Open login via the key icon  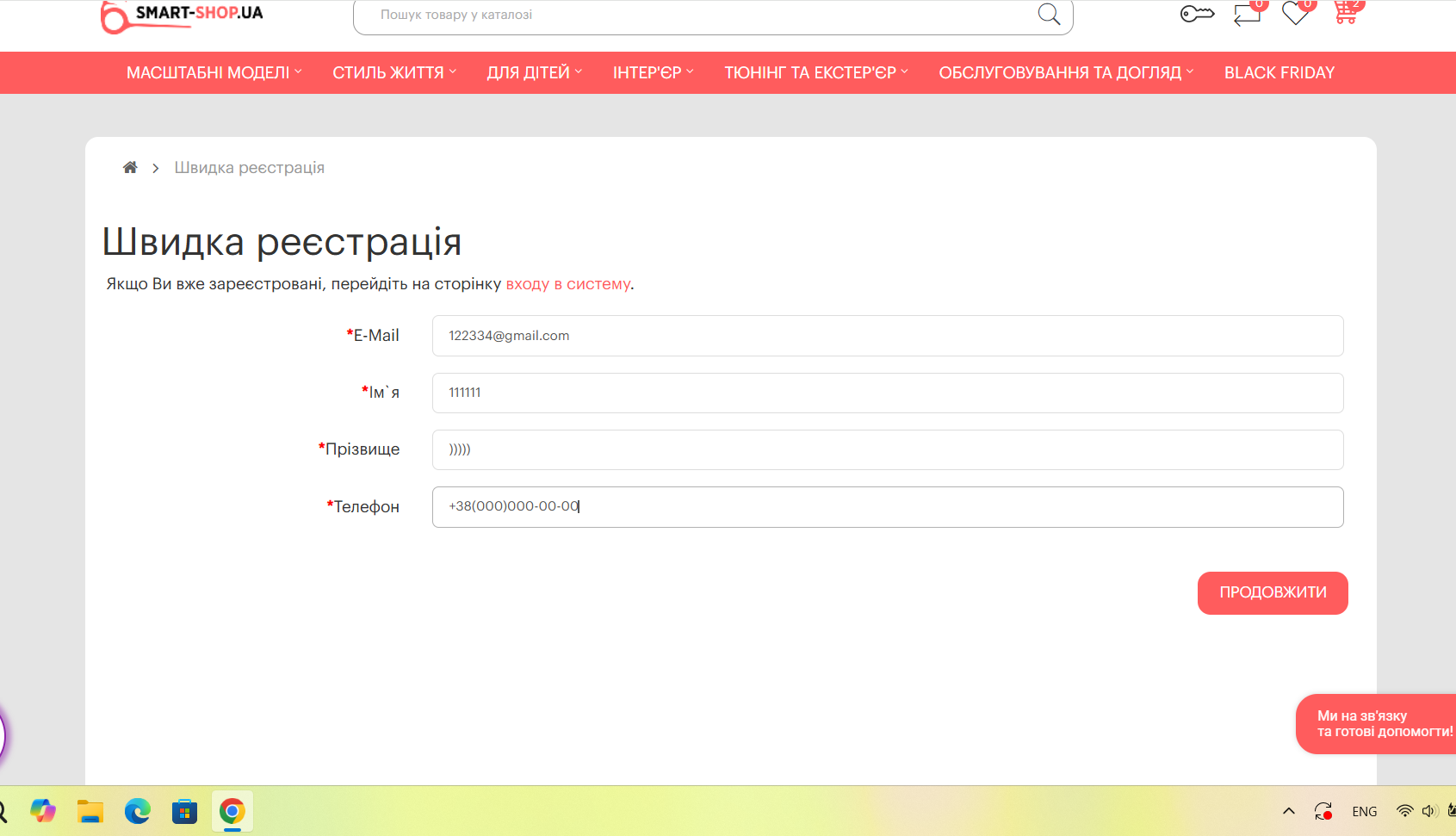pyautogui.click(x=1197, y=14)
